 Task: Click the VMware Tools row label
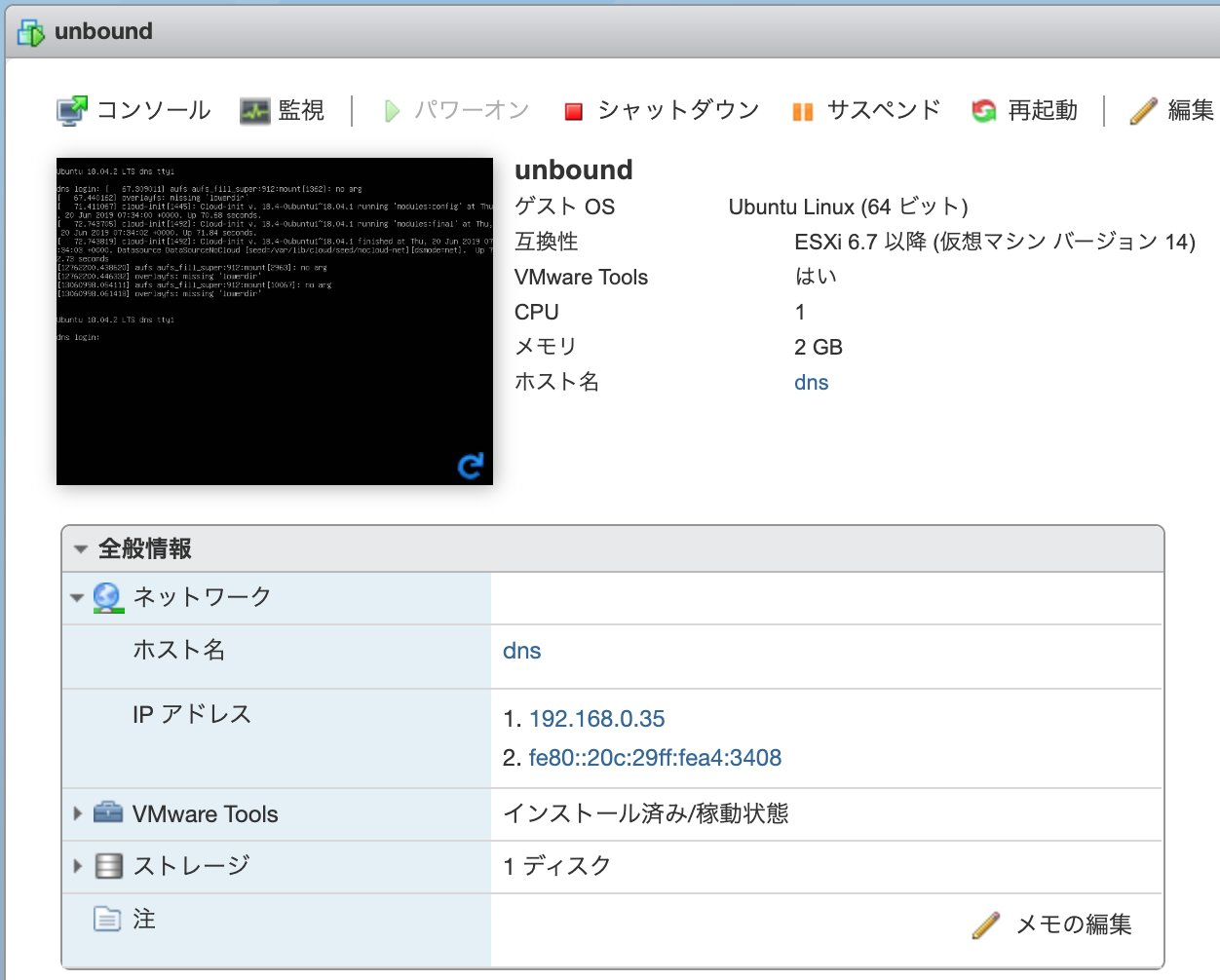206,814
